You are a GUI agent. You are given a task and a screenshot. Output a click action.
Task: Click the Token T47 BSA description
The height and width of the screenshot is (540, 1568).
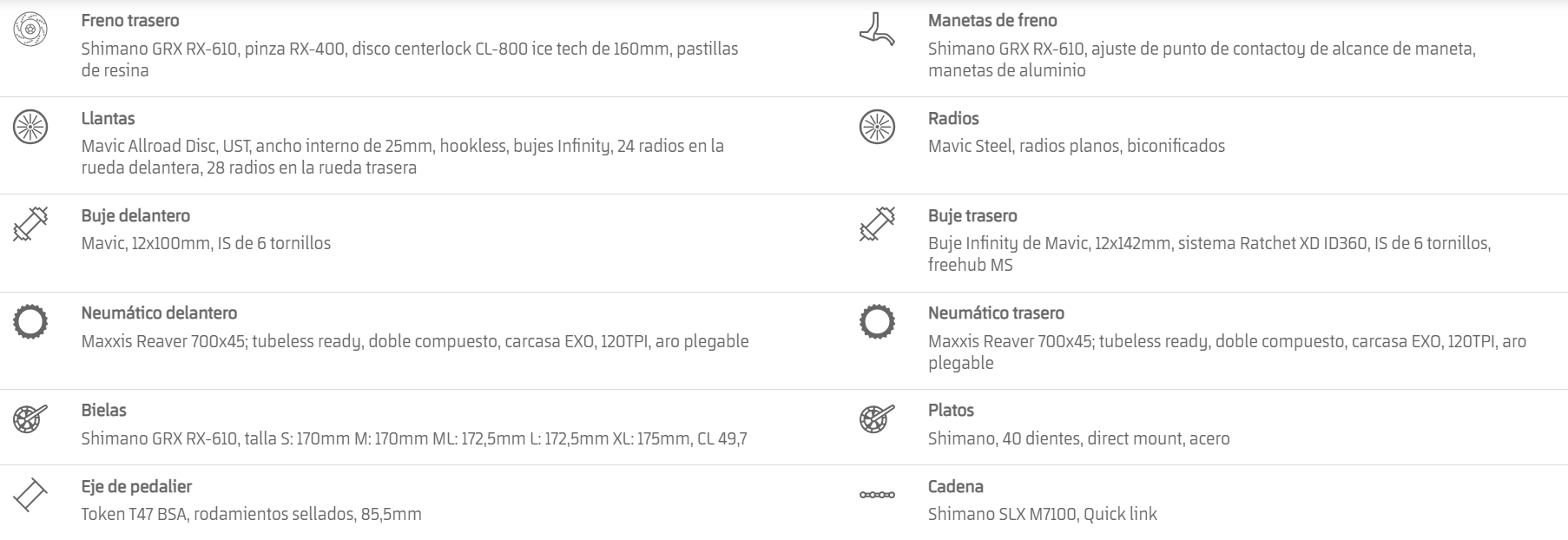[251, 514]
